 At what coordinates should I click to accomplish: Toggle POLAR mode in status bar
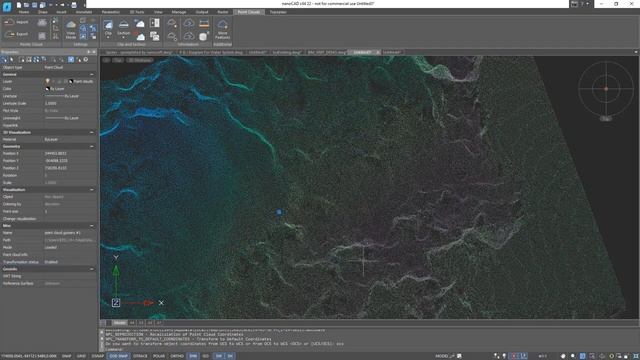point(159,356)
